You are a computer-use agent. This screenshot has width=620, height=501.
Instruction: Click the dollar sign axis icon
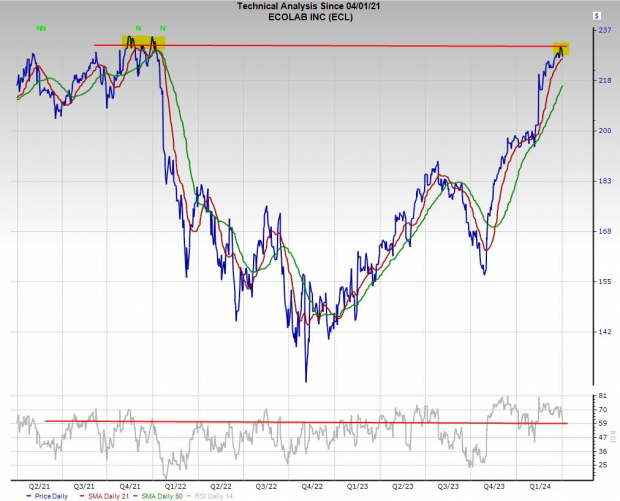(597, 17)
